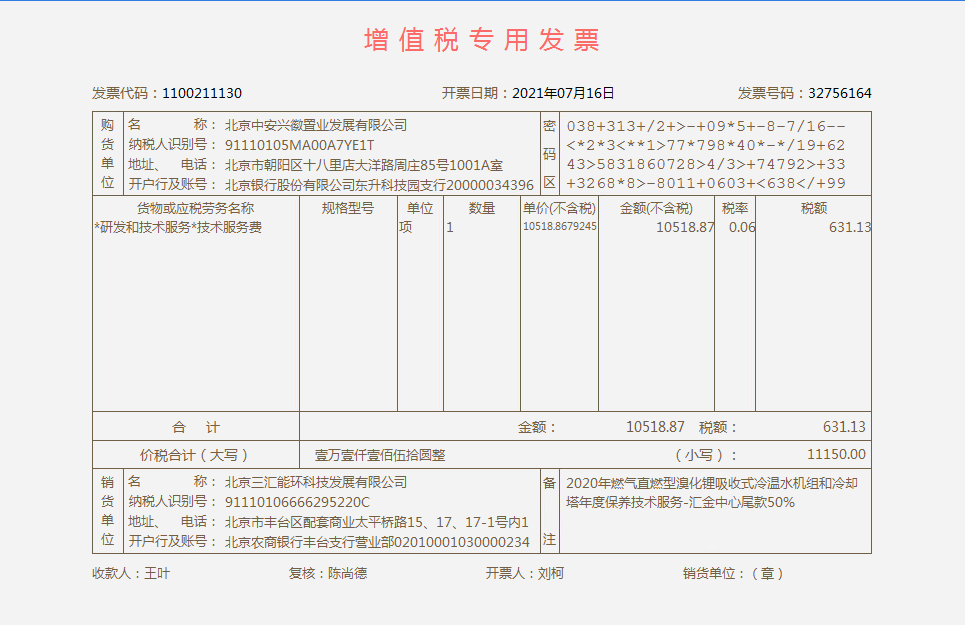Image resolution: width=965 pixels, height=625 pixels.
Task: Select grand total 11150.00
Action: point(836,455)
